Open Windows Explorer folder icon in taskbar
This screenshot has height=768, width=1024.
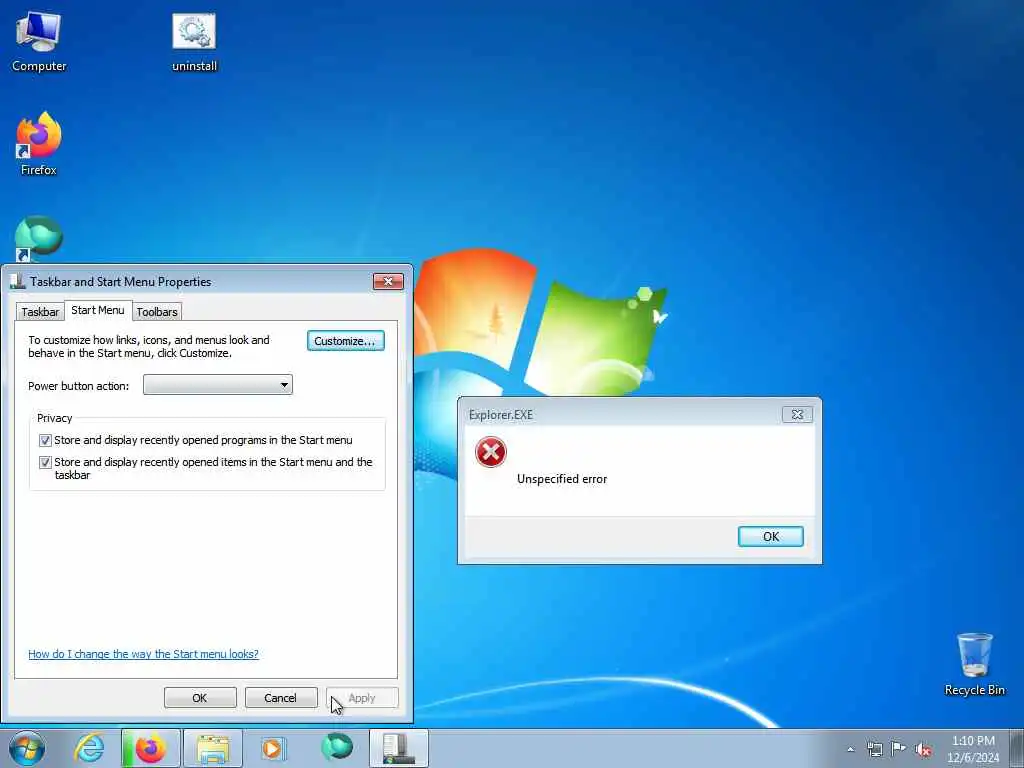coord(213,748)
